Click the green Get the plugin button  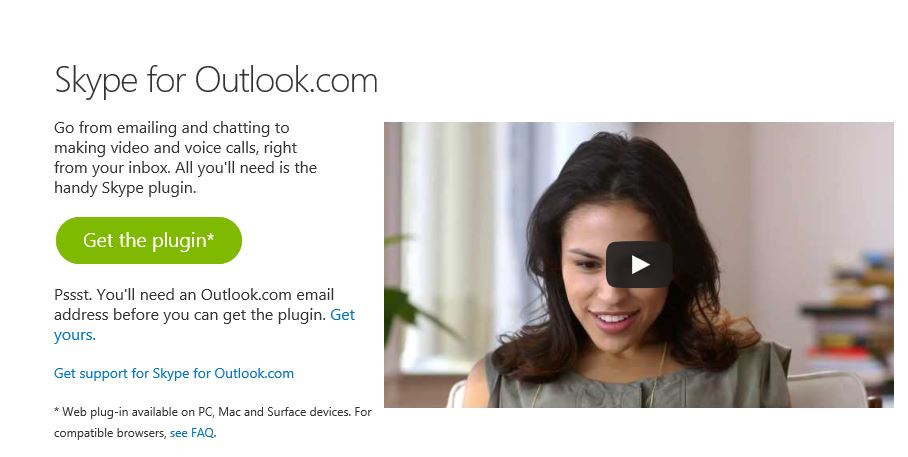point(149,240)
